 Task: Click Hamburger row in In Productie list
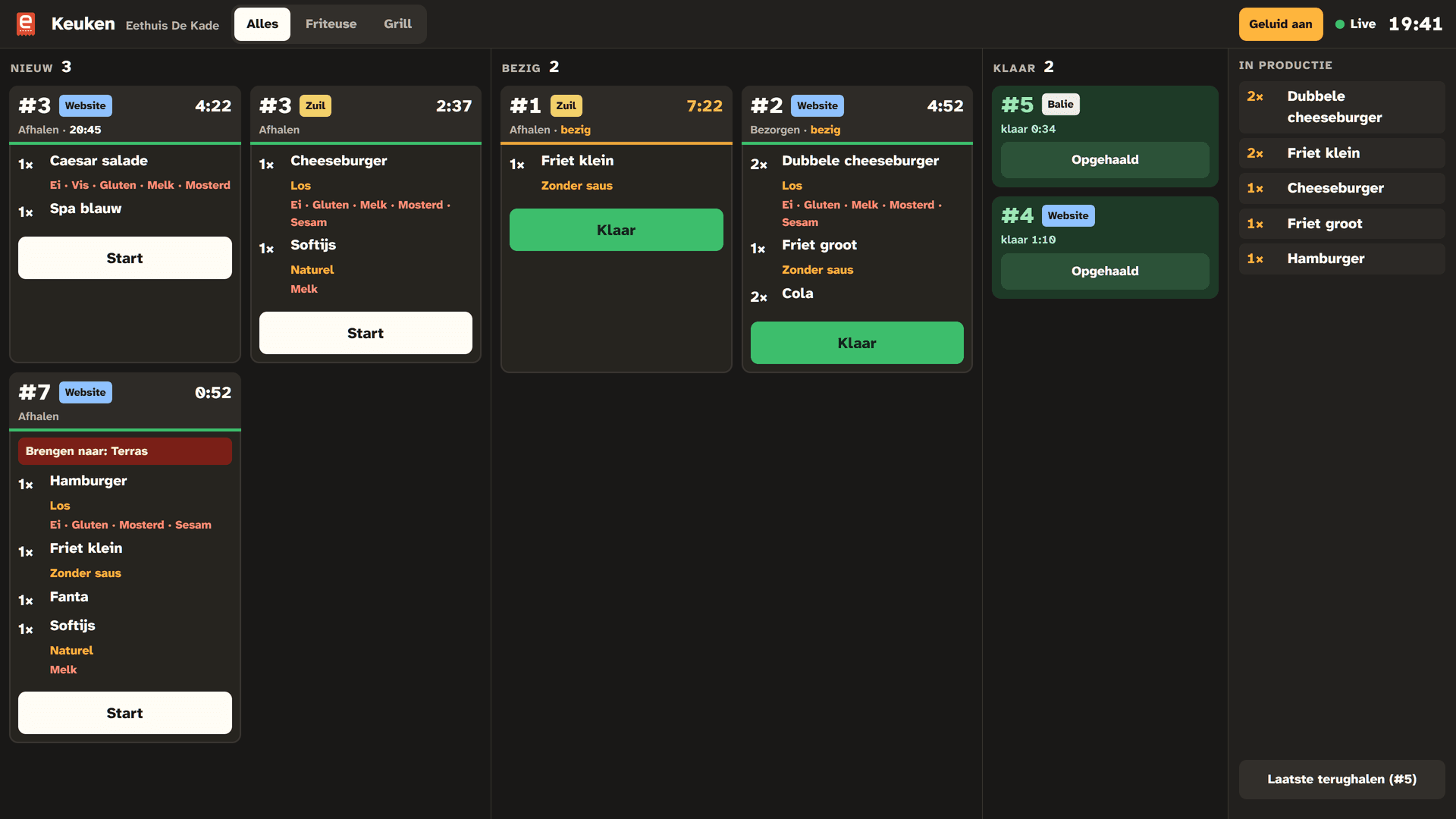[x=1342, y=259]
